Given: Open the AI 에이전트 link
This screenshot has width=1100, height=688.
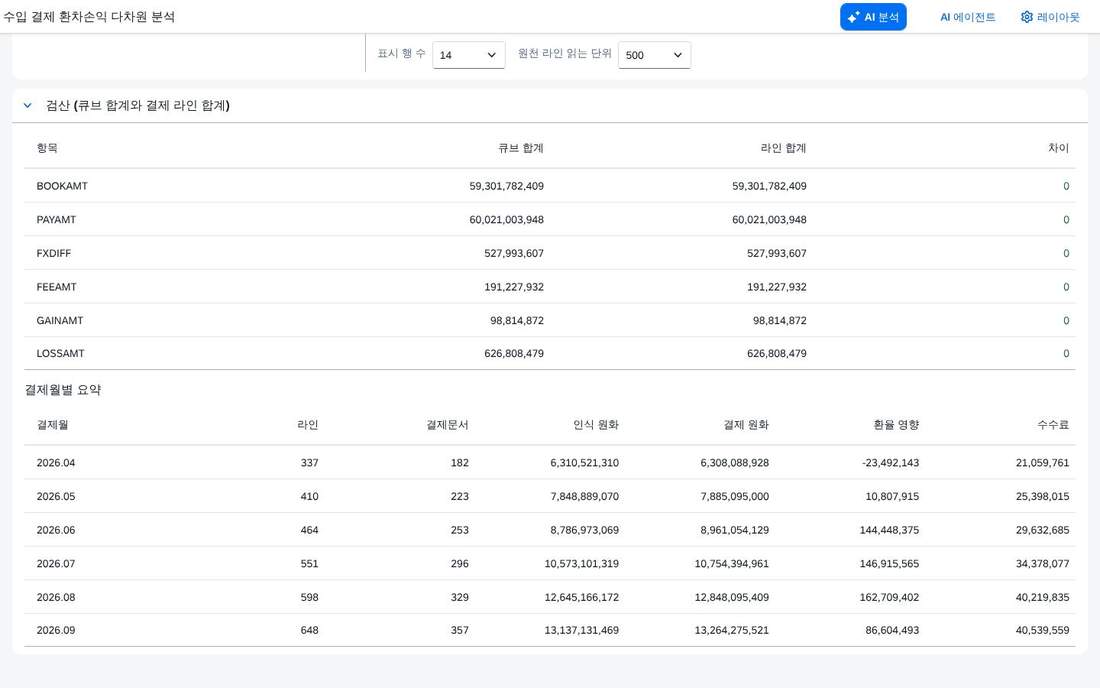Looking at the screenshot, I should 968,17.
